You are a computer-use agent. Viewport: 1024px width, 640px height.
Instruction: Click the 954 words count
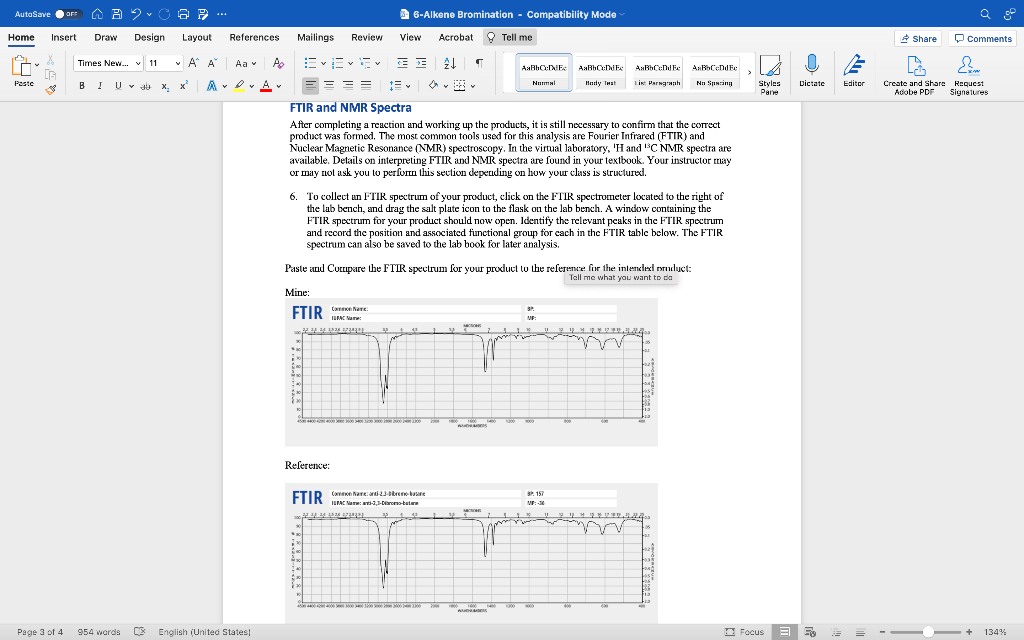[99, 632]
